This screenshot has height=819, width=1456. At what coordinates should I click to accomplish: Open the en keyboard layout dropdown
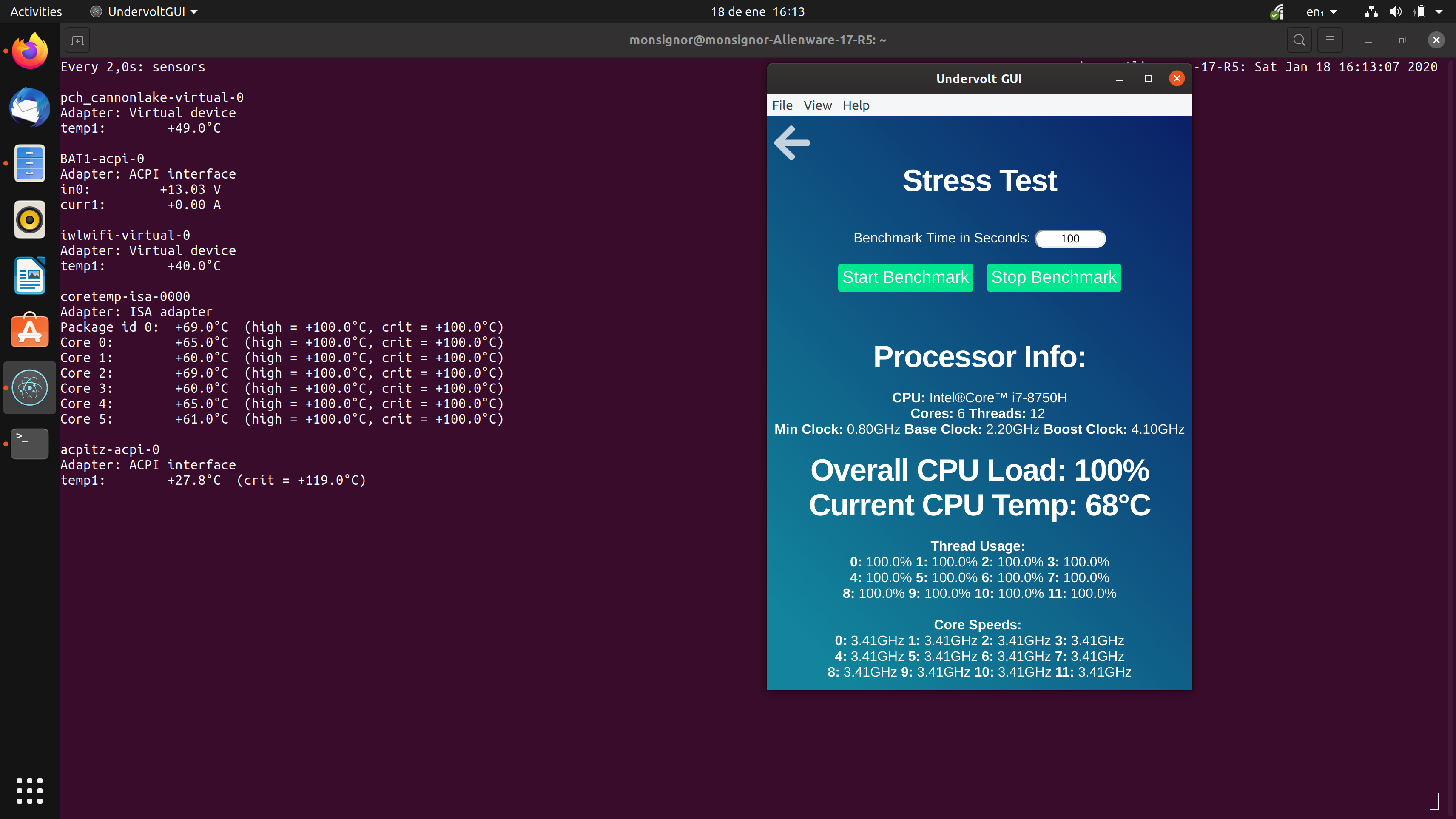tap(1322, 11)
